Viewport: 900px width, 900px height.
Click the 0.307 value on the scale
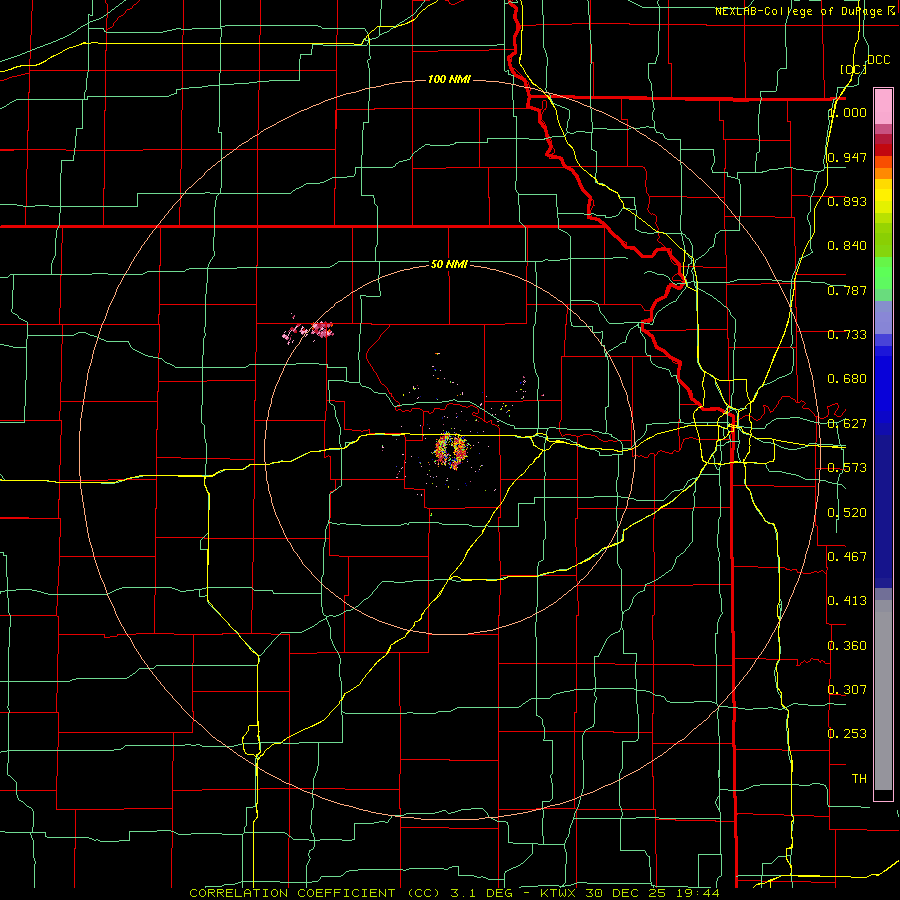(847, 689)
